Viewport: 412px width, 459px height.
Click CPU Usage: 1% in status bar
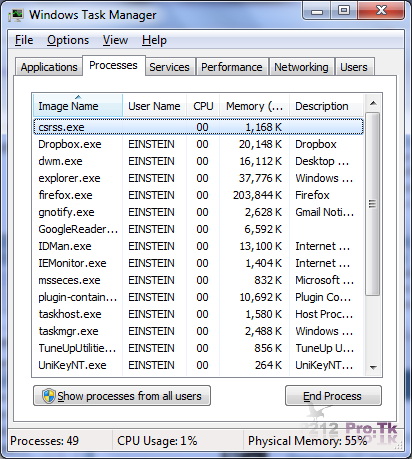pos(157,441)
